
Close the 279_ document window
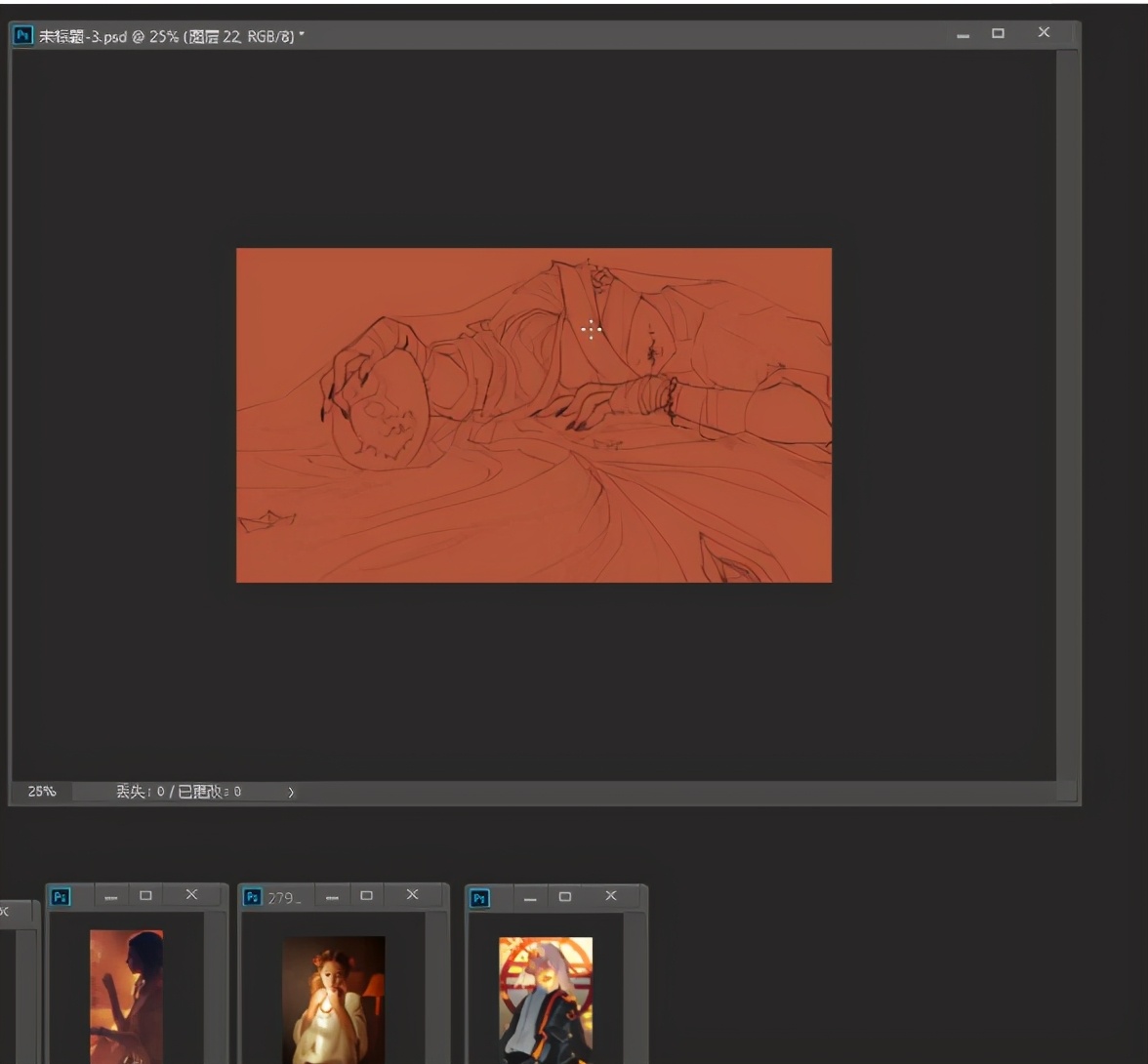pyautogui.click(x=412, y=895)
